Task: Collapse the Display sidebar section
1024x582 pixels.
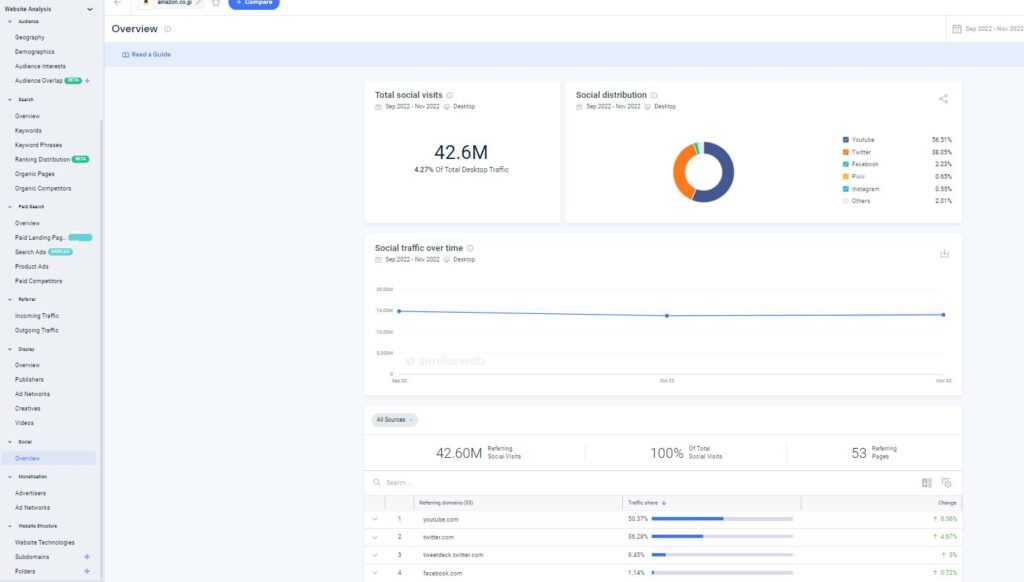Action: click(10, 349)
